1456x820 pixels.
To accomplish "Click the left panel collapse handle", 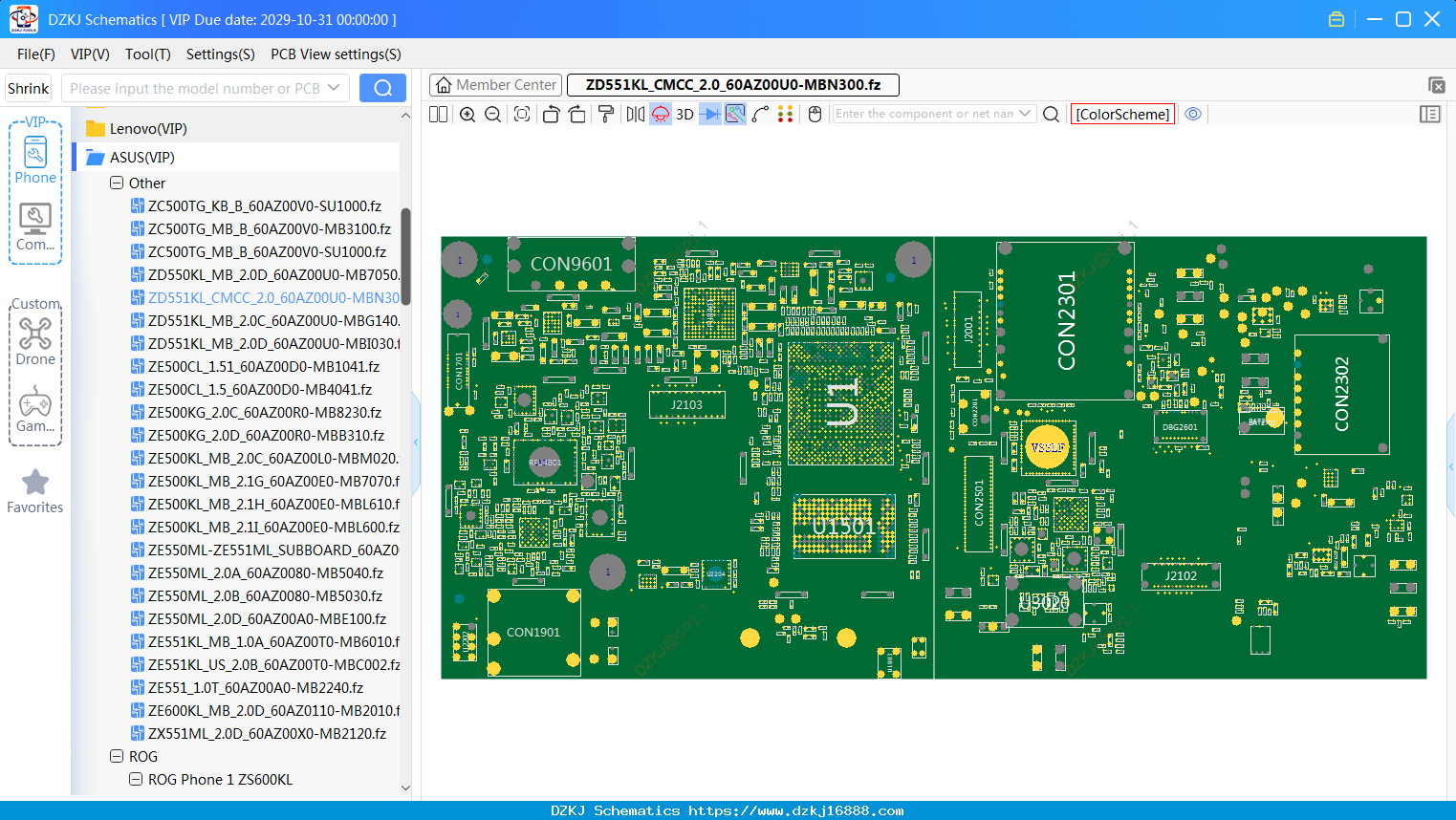I will (416, 442).
